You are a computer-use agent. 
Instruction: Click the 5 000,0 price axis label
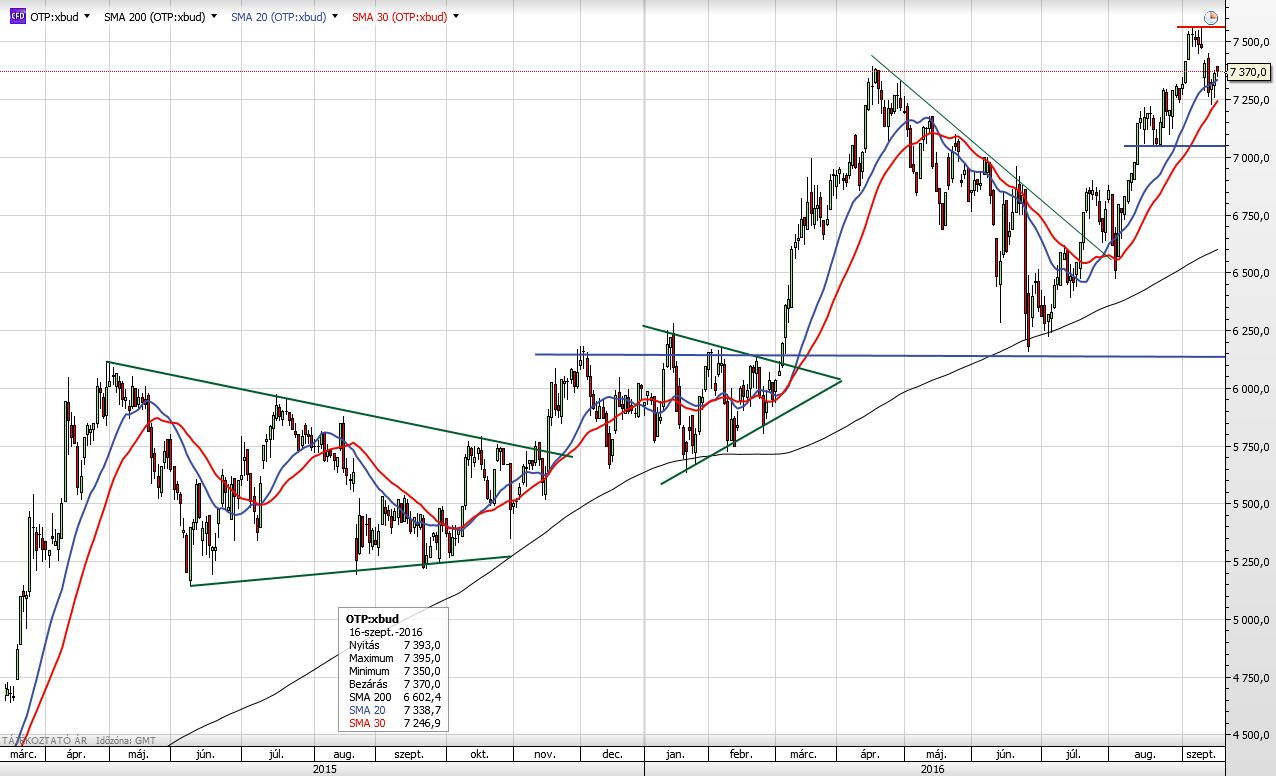tap(1250, 620)
